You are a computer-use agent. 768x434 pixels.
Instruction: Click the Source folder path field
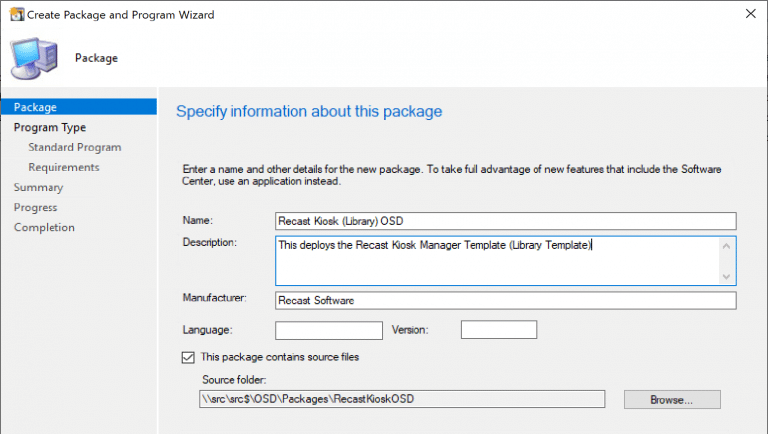[402, 399]
